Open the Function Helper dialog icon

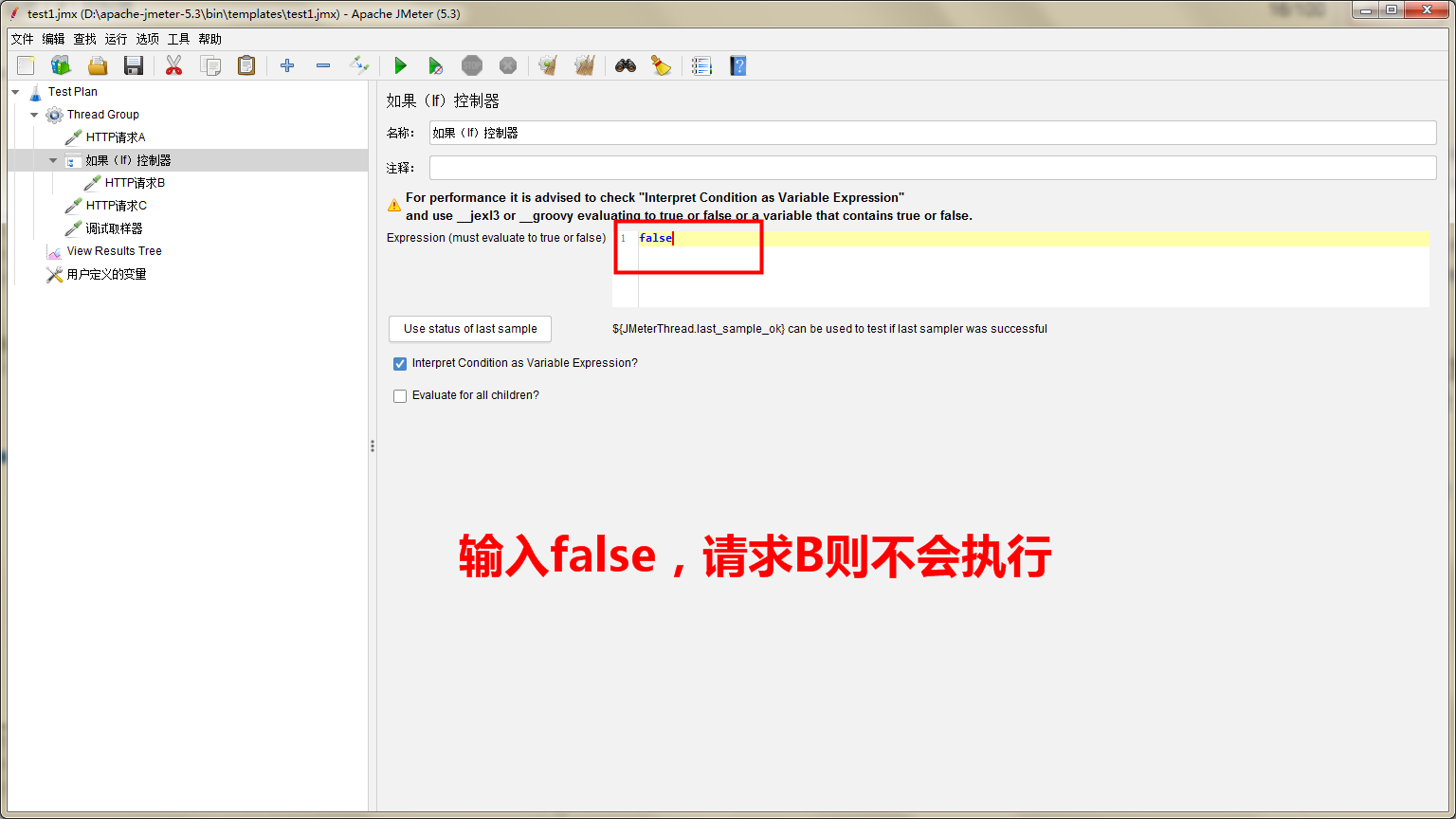tap(700, 65)
